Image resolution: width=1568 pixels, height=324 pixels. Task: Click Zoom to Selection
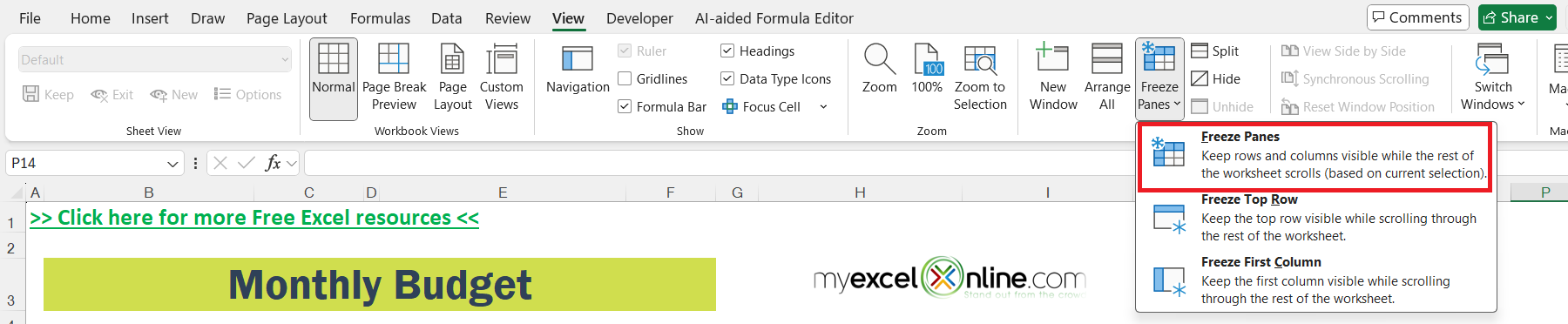pyautogui.click(x=980, y=78)
